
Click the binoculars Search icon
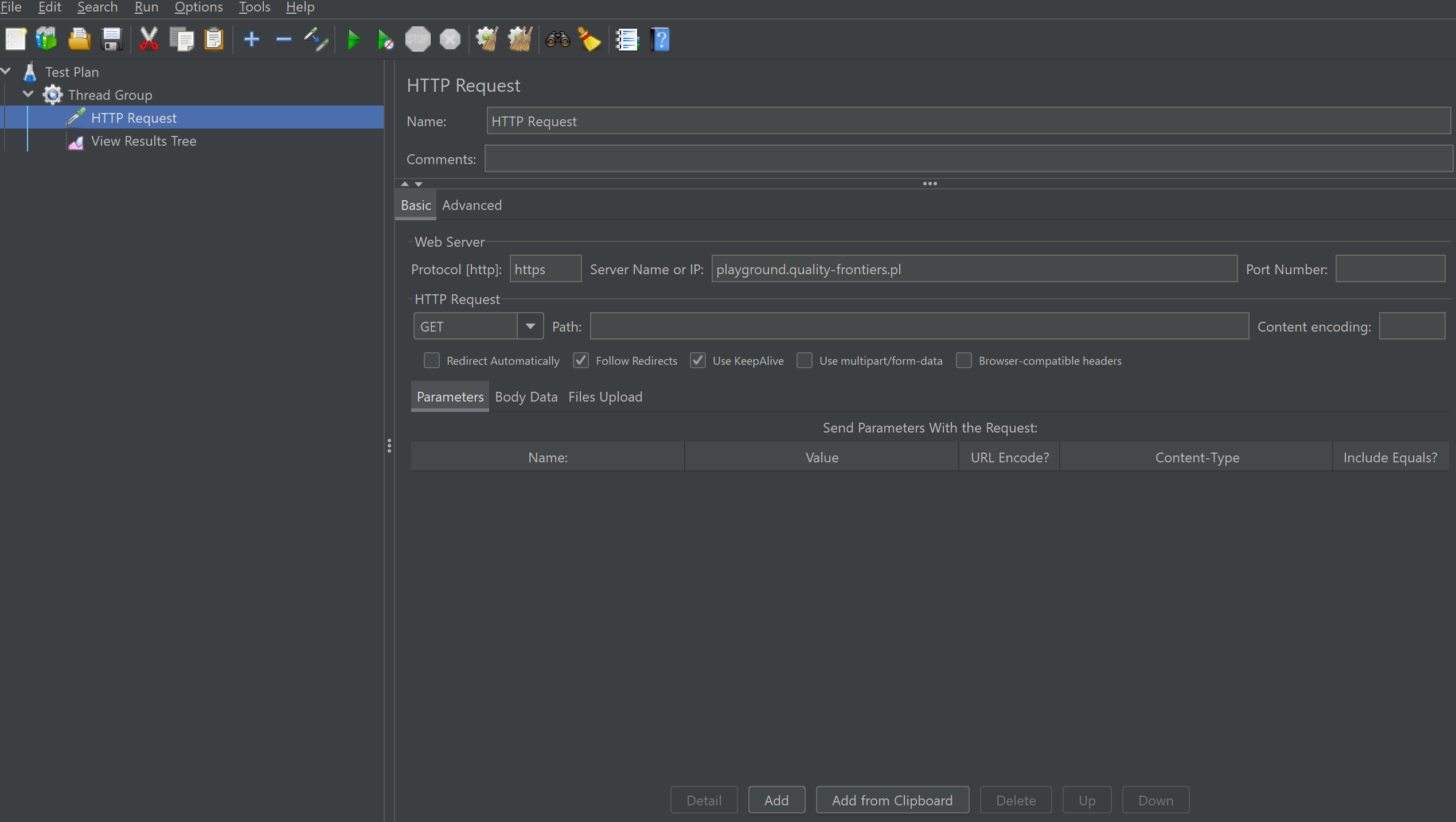point(557,40)
